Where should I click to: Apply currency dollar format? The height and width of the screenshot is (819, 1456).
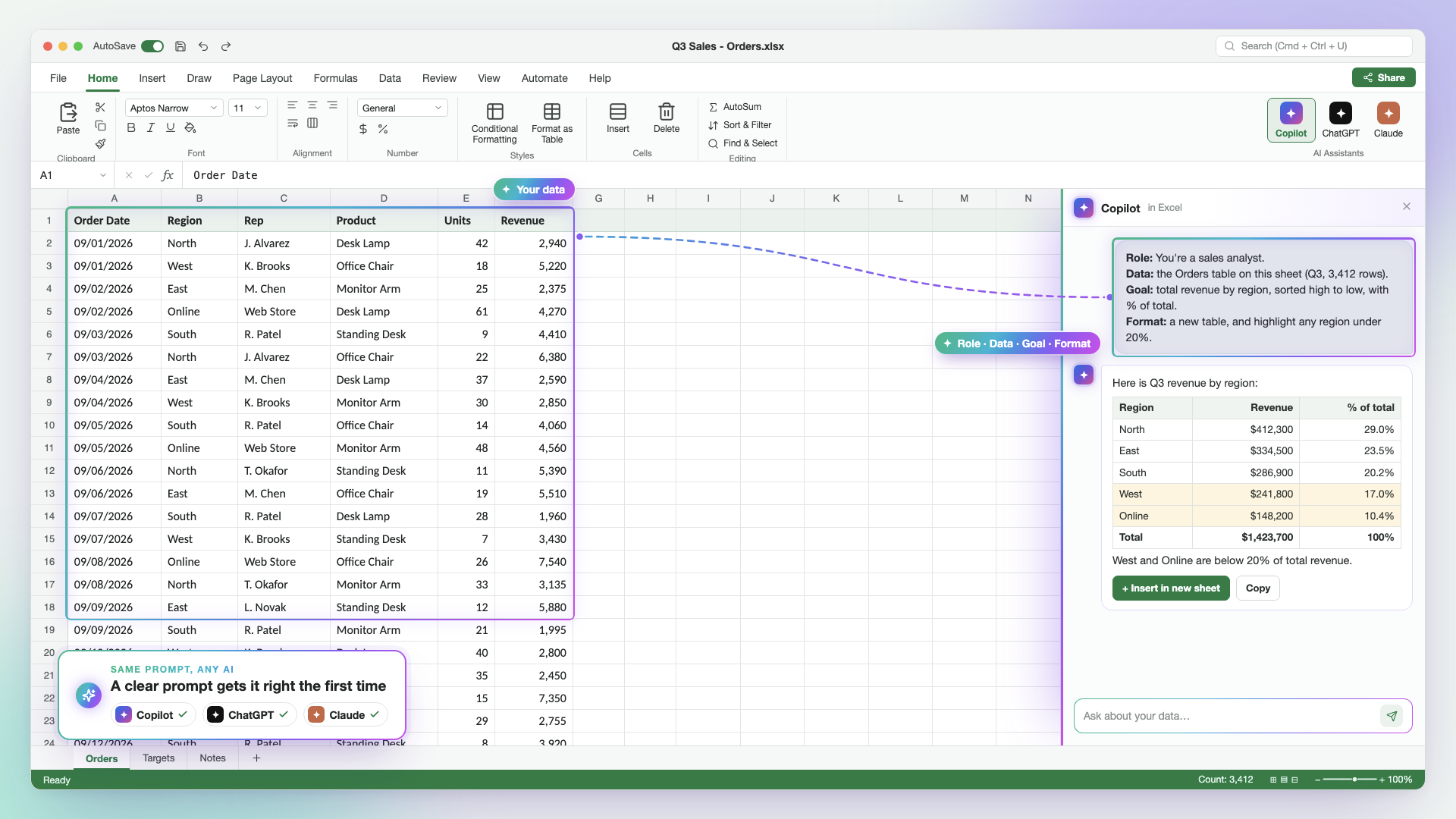[363, 129]
